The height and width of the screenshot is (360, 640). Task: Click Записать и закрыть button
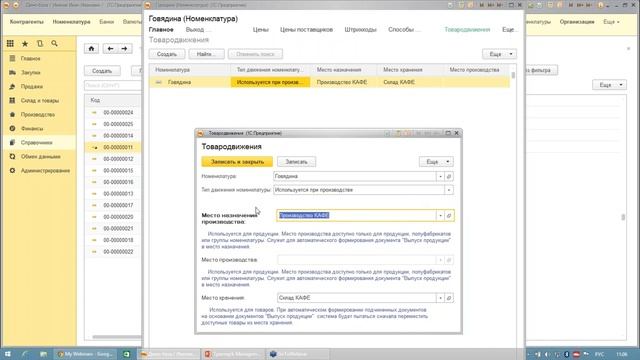237,162
